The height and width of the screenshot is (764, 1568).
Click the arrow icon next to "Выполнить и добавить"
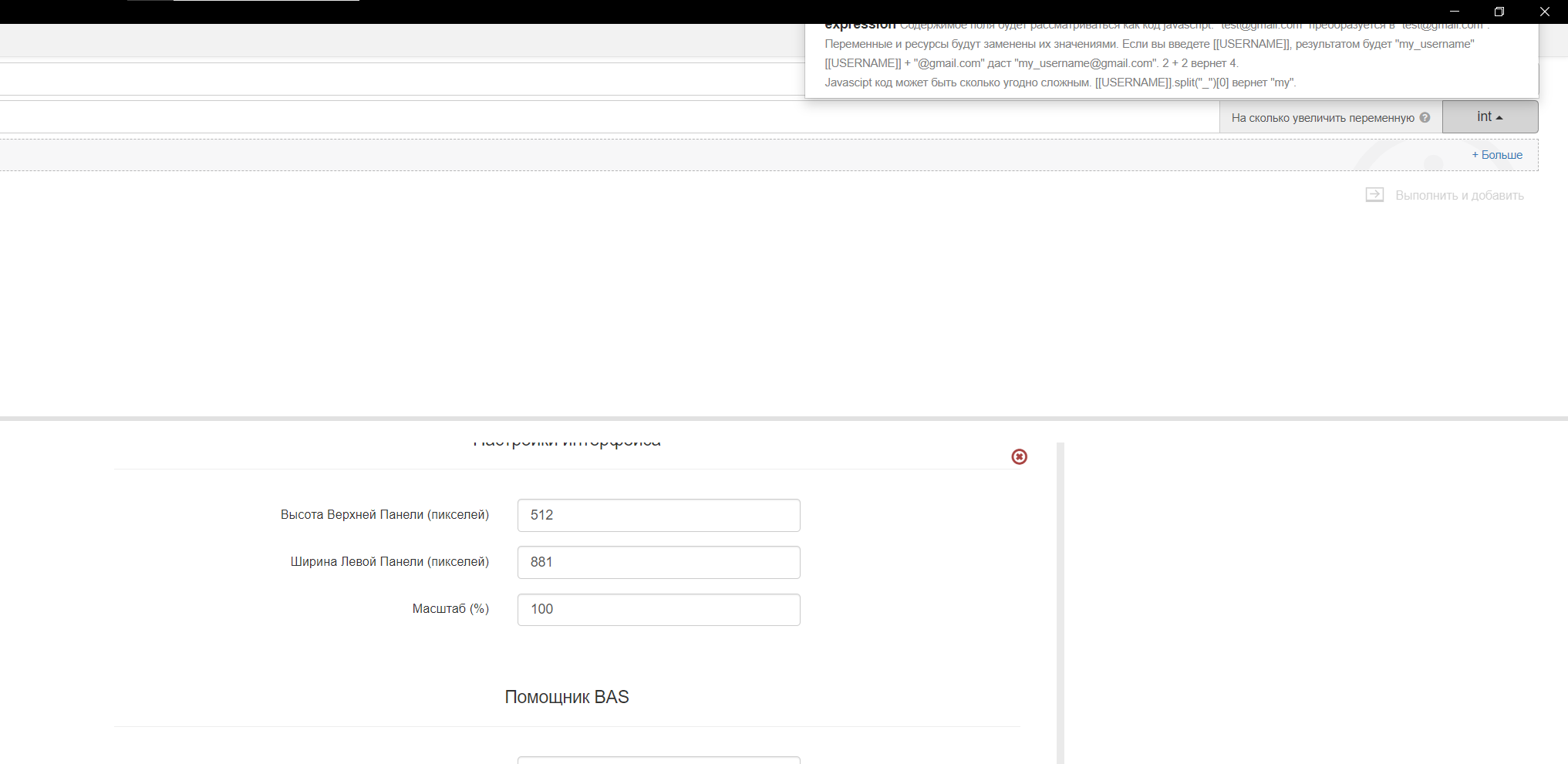1376,194
